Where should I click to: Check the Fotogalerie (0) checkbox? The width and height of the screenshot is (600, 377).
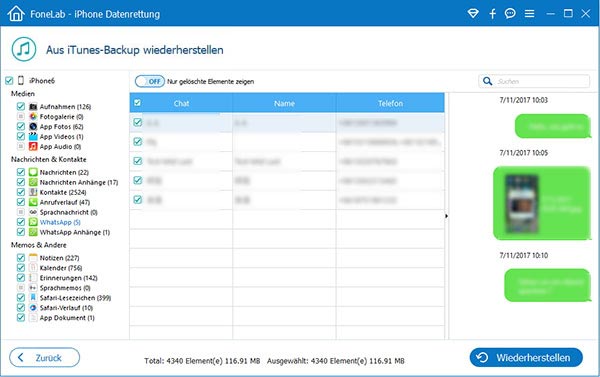coord(21,116)
